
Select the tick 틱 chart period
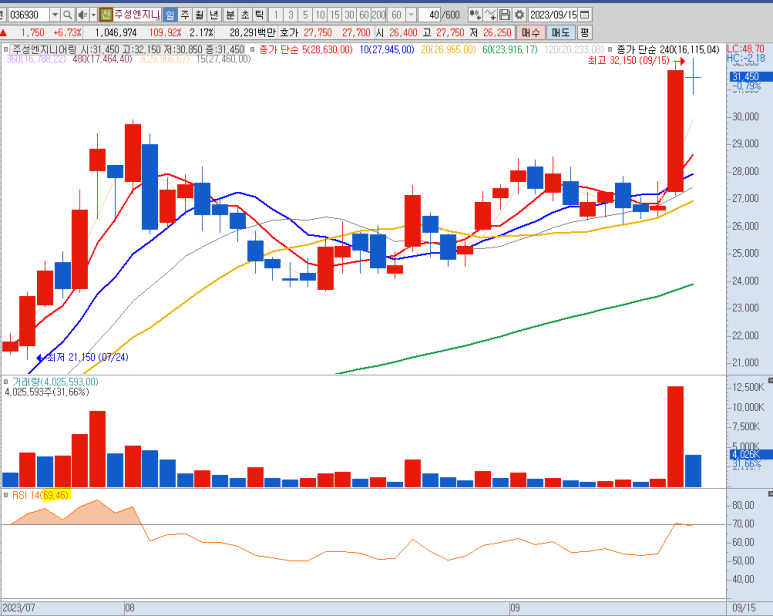tap(259, 15)
